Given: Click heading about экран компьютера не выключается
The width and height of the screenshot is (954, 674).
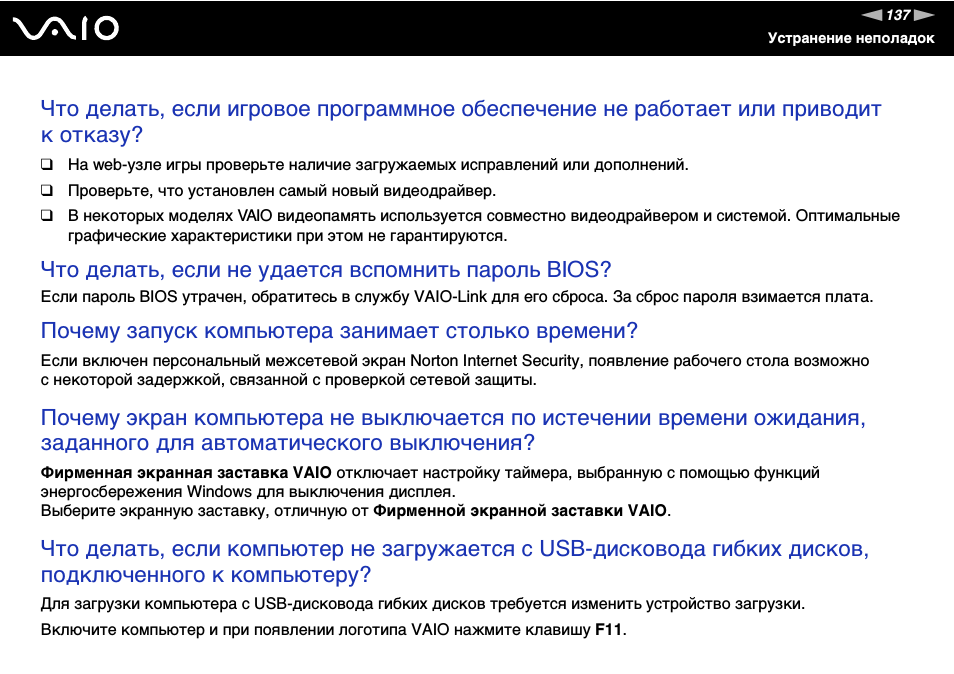Looking at the screenshot, I should point(452,430).
